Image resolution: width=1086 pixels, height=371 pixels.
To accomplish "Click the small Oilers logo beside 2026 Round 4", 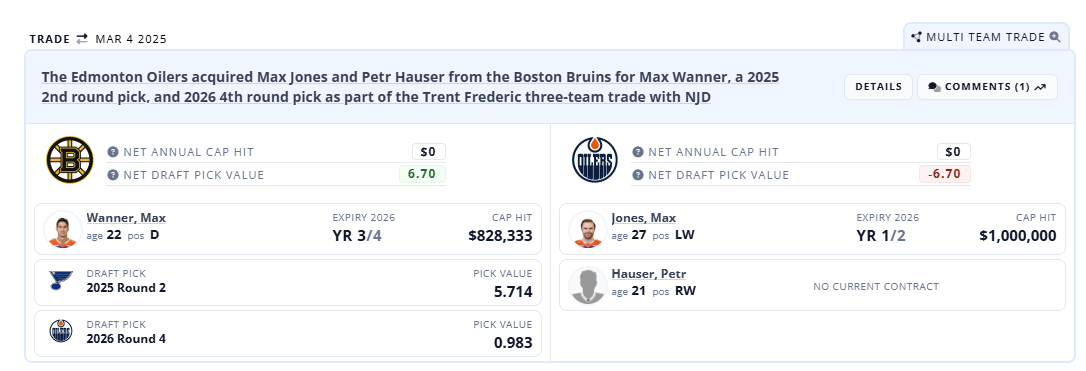I will tap(61, 331).
